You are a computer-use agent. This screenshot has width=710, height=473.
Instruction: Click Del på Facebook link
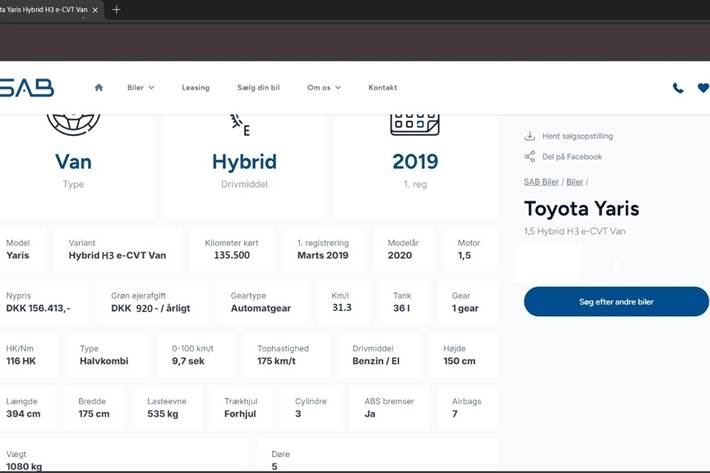click(x=572, y=157)
